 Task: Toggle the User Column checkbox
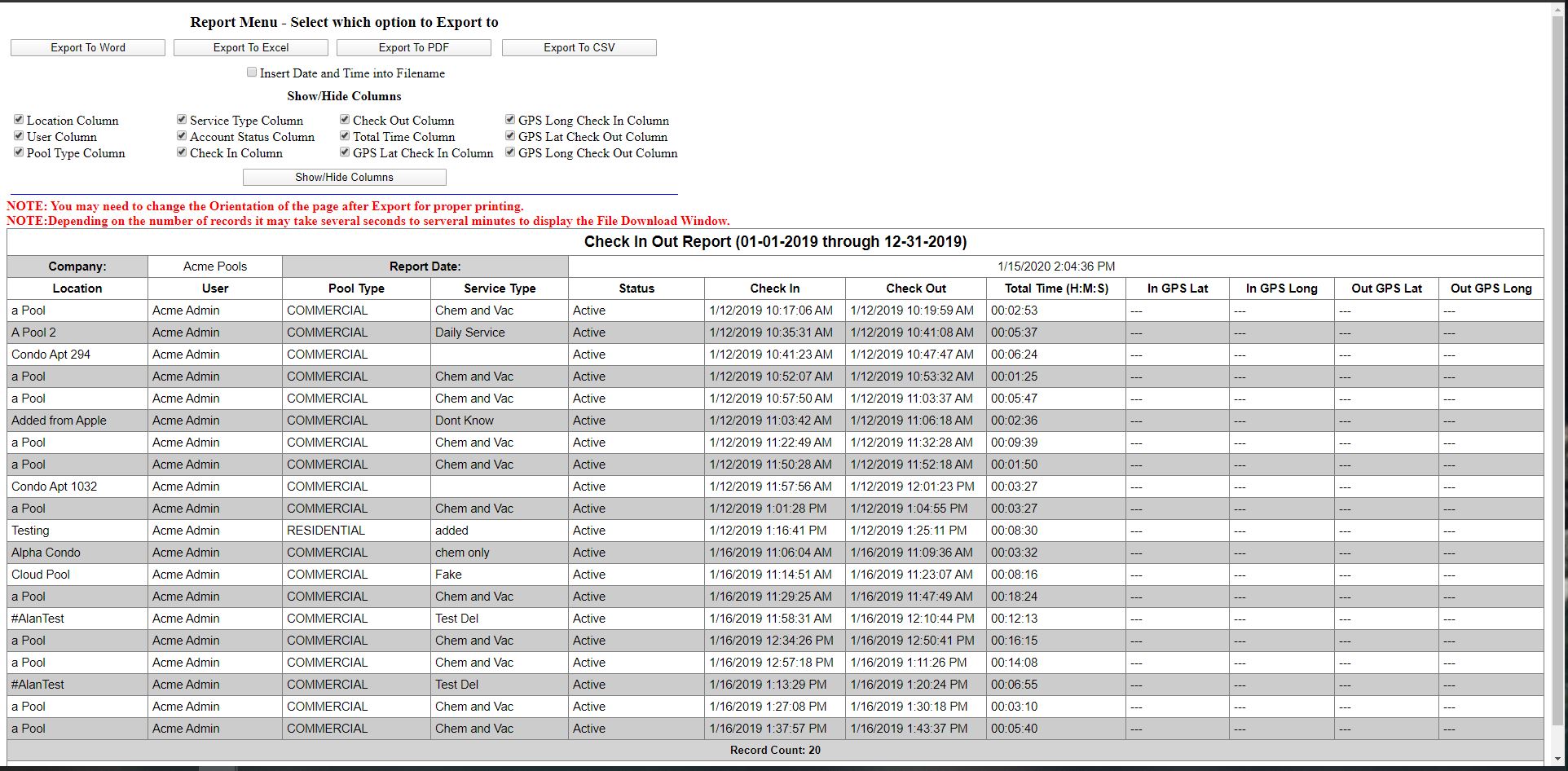point(19,136)
